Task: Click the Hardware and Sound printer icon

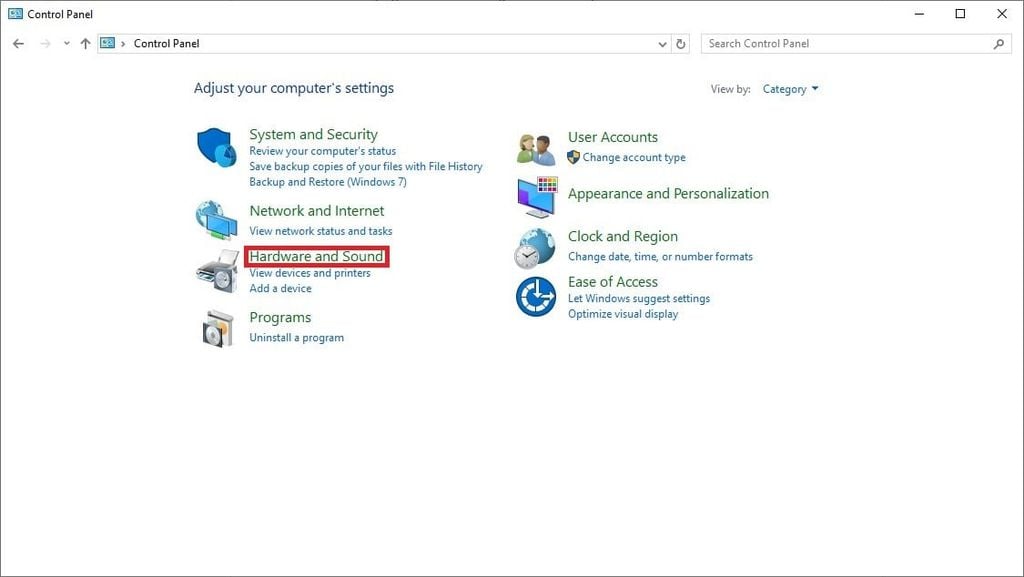Action: pos(217,271)
